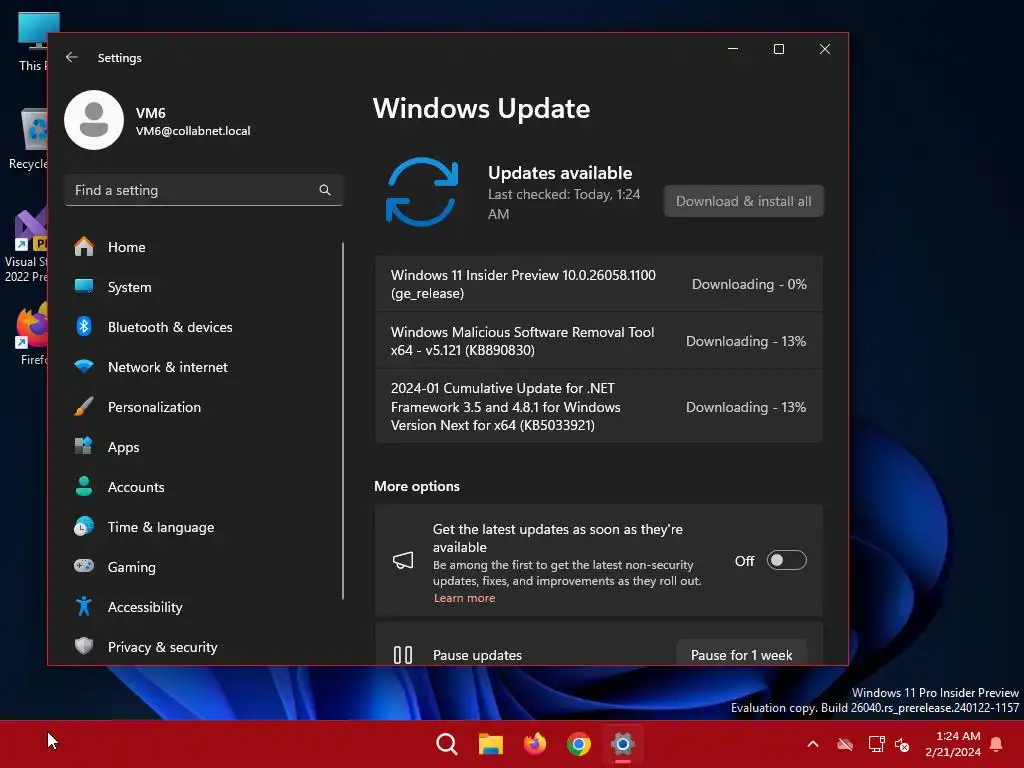This screenshot has height=768, width=1024.
Task: Click the Personalization paintbrush icon
Action: 84,406
